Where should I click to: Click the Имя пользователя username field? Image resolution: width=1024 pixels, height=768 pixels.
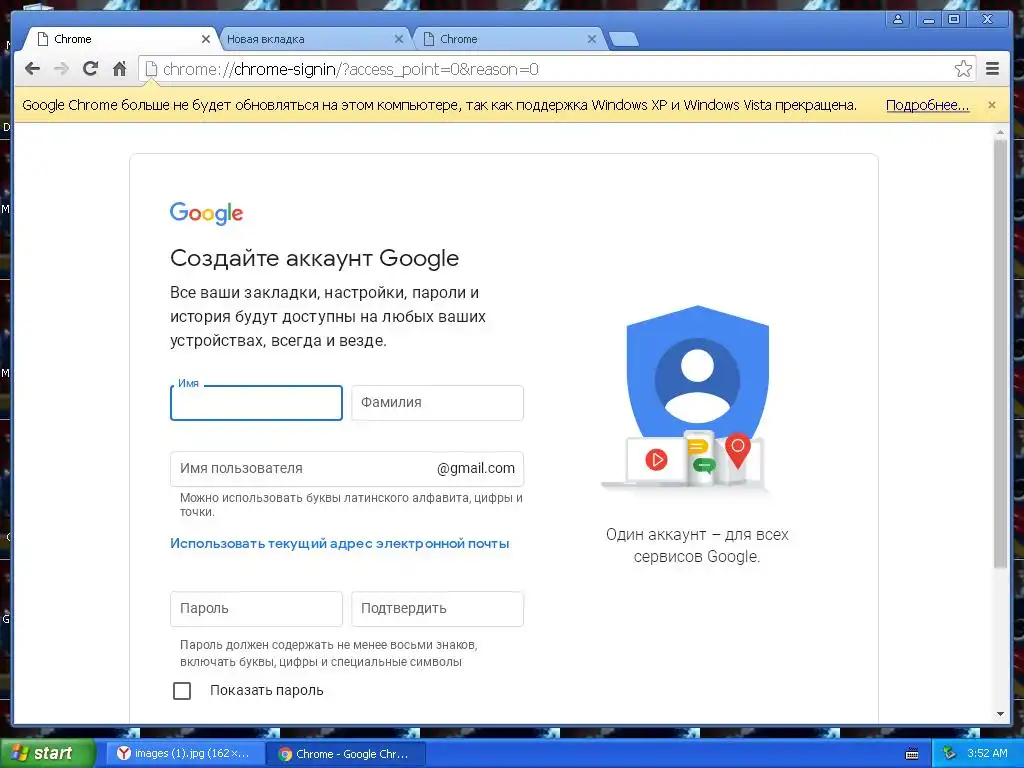click(347, 468)
